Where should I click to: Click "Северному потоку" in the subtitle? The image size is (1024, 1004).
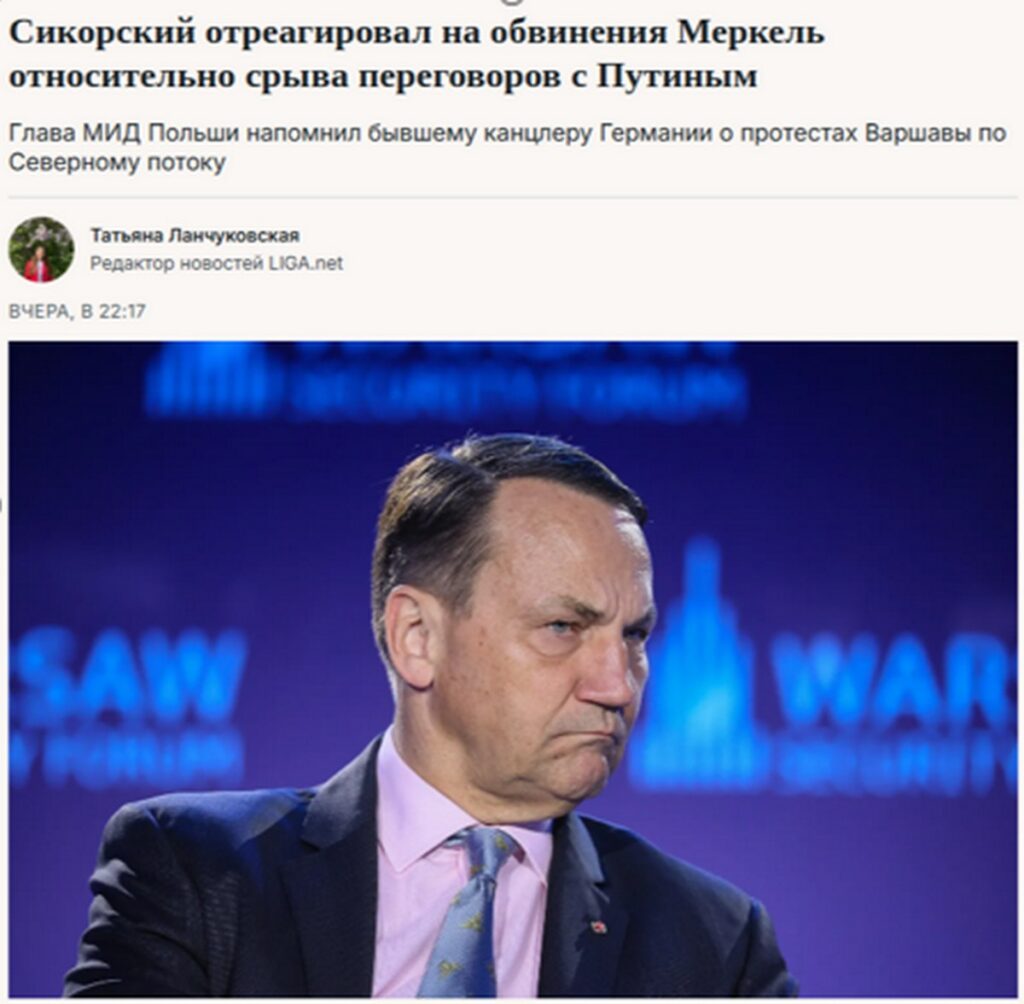[x=117, y=162]
